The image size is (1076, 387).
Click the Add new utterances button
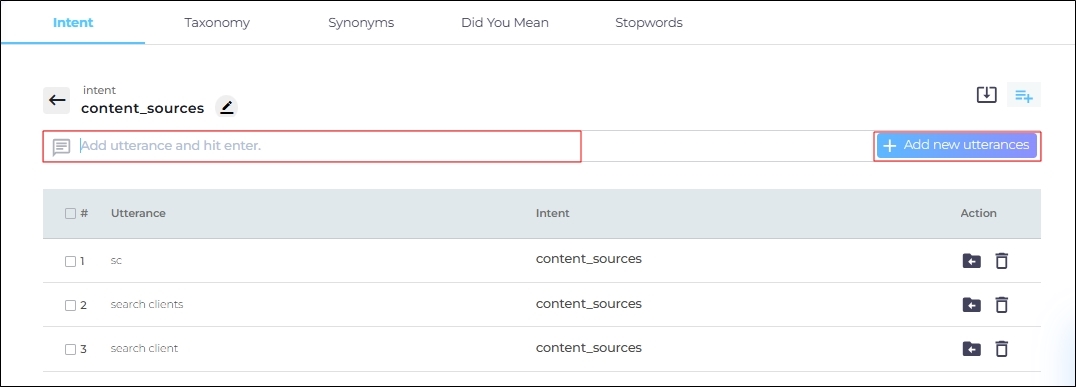(957, 145)
